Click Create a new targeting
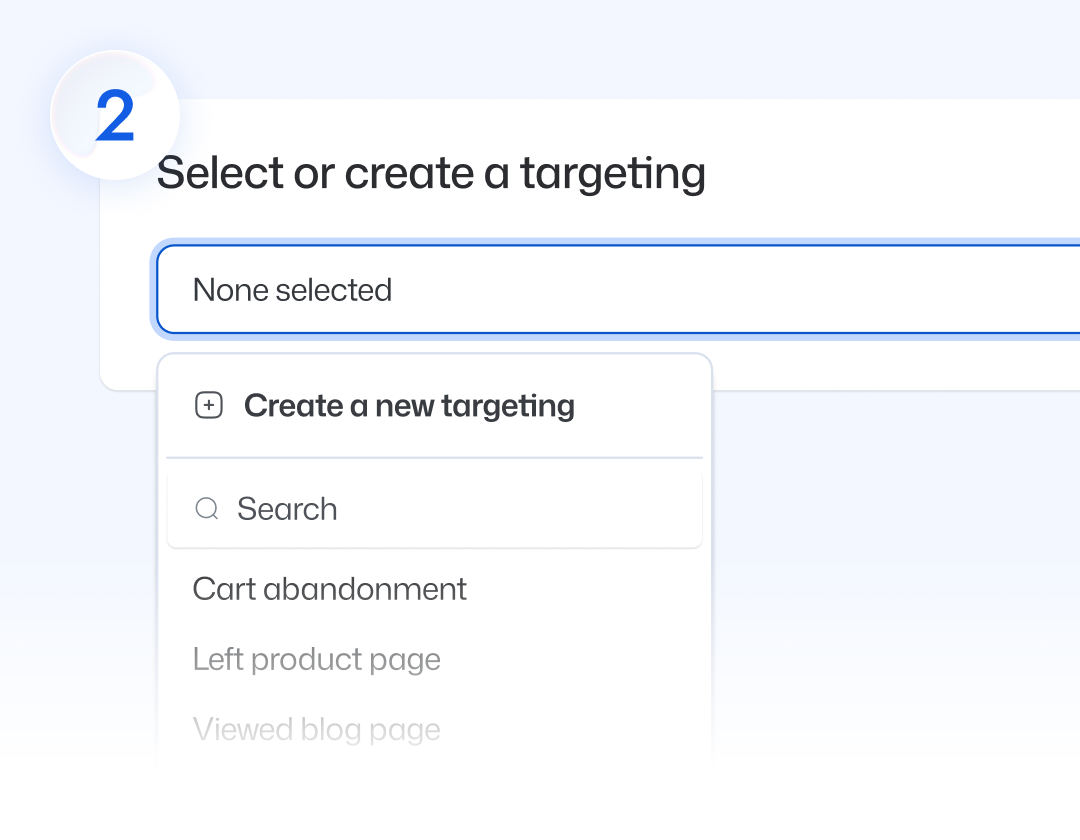This screenshot has height=840, width=1080. click(x=409, y=406)
